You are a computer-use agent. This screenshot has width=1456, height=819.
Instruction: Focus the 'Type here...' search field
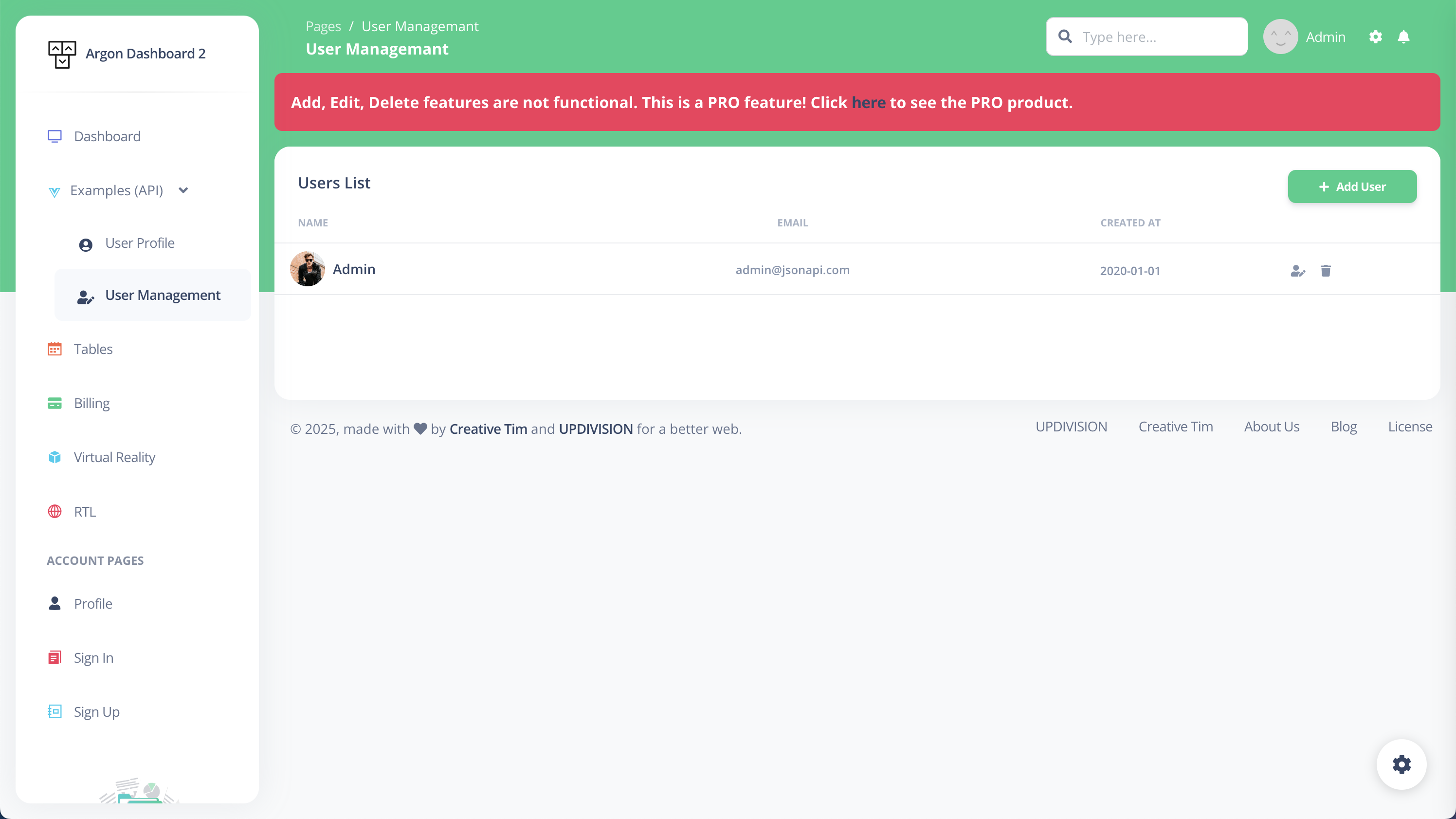(x=1159, y=37)
